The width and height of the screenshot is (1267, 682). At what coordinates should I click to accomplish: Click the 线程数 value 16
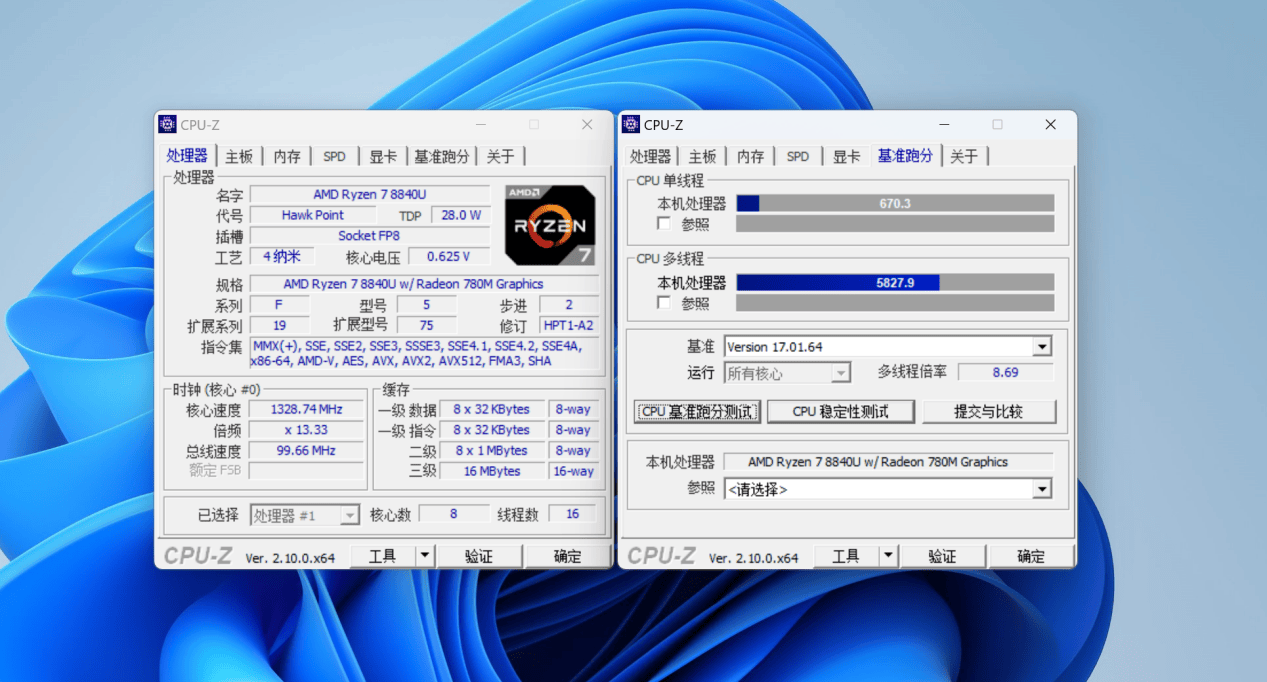[x=572, y=514]
